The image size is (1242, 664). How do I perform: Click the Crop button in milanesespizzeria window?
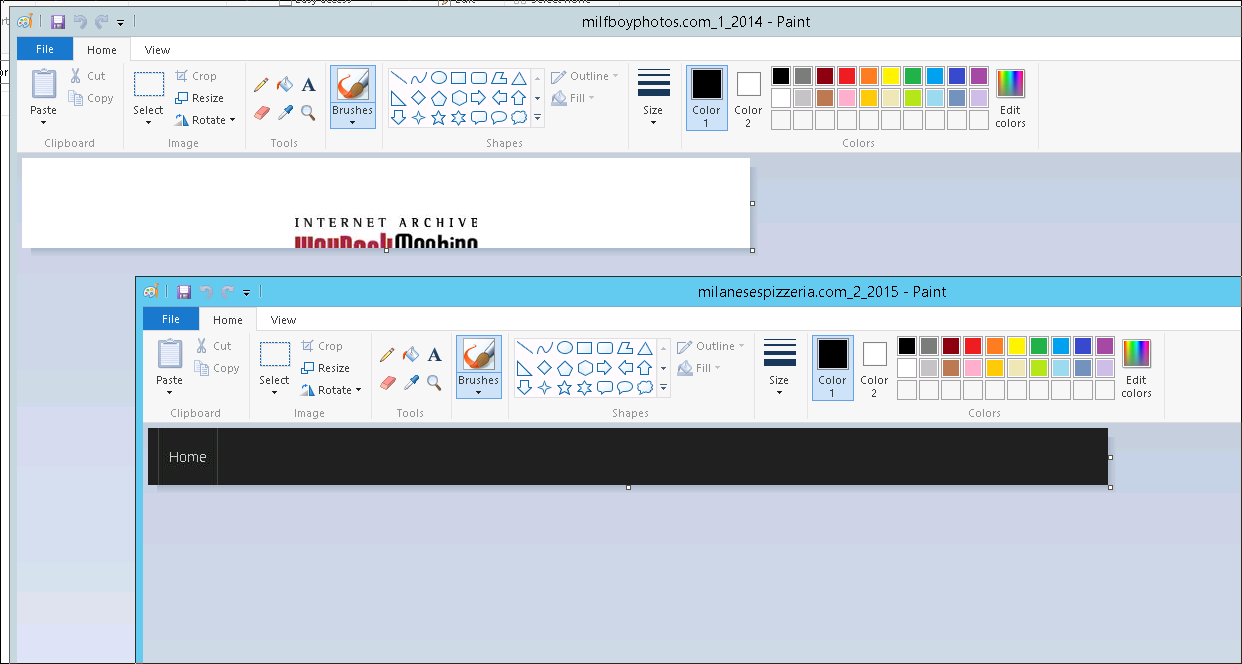(x=322, y=346)
